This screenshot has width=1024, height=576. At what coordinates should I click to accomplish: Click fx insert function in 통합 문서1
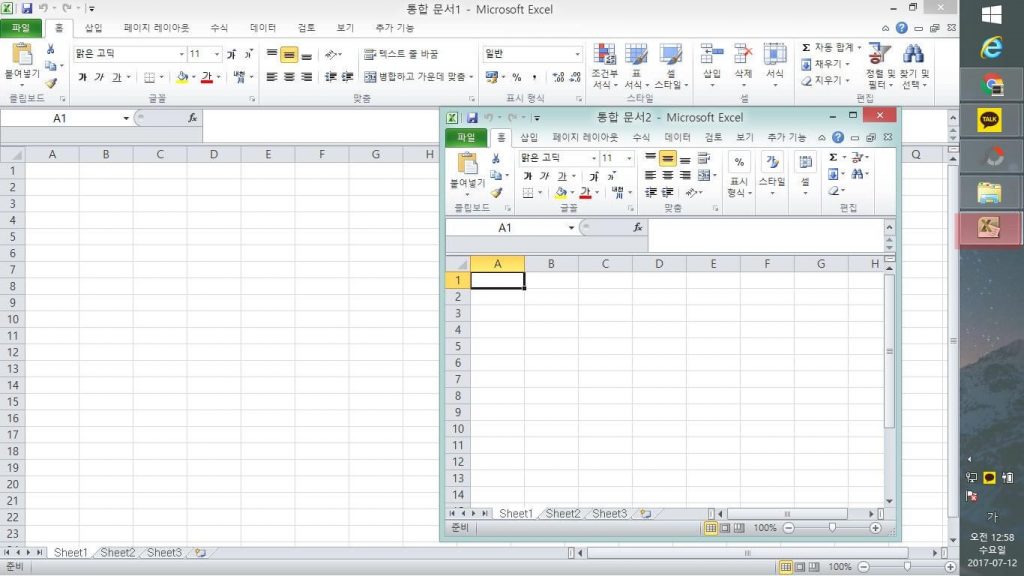[x=193, y=118]
